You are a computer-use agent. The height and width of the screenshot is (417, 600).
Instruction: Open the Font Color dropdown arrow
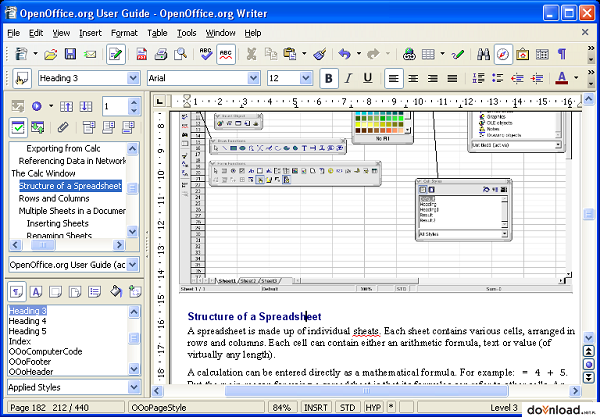(x=576, y=78)
